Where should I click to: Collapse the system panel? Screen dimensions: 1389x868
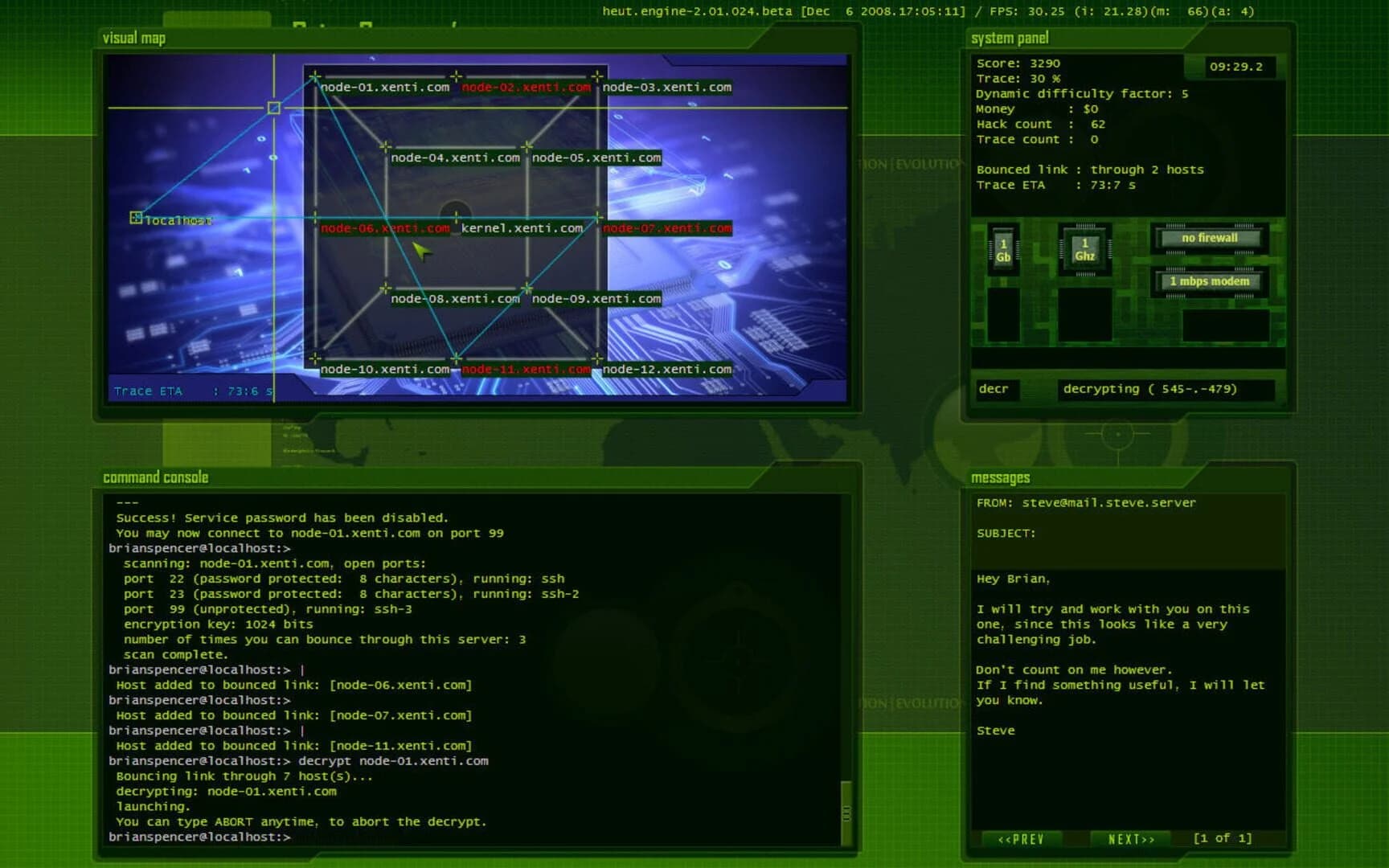point(1010,38)
